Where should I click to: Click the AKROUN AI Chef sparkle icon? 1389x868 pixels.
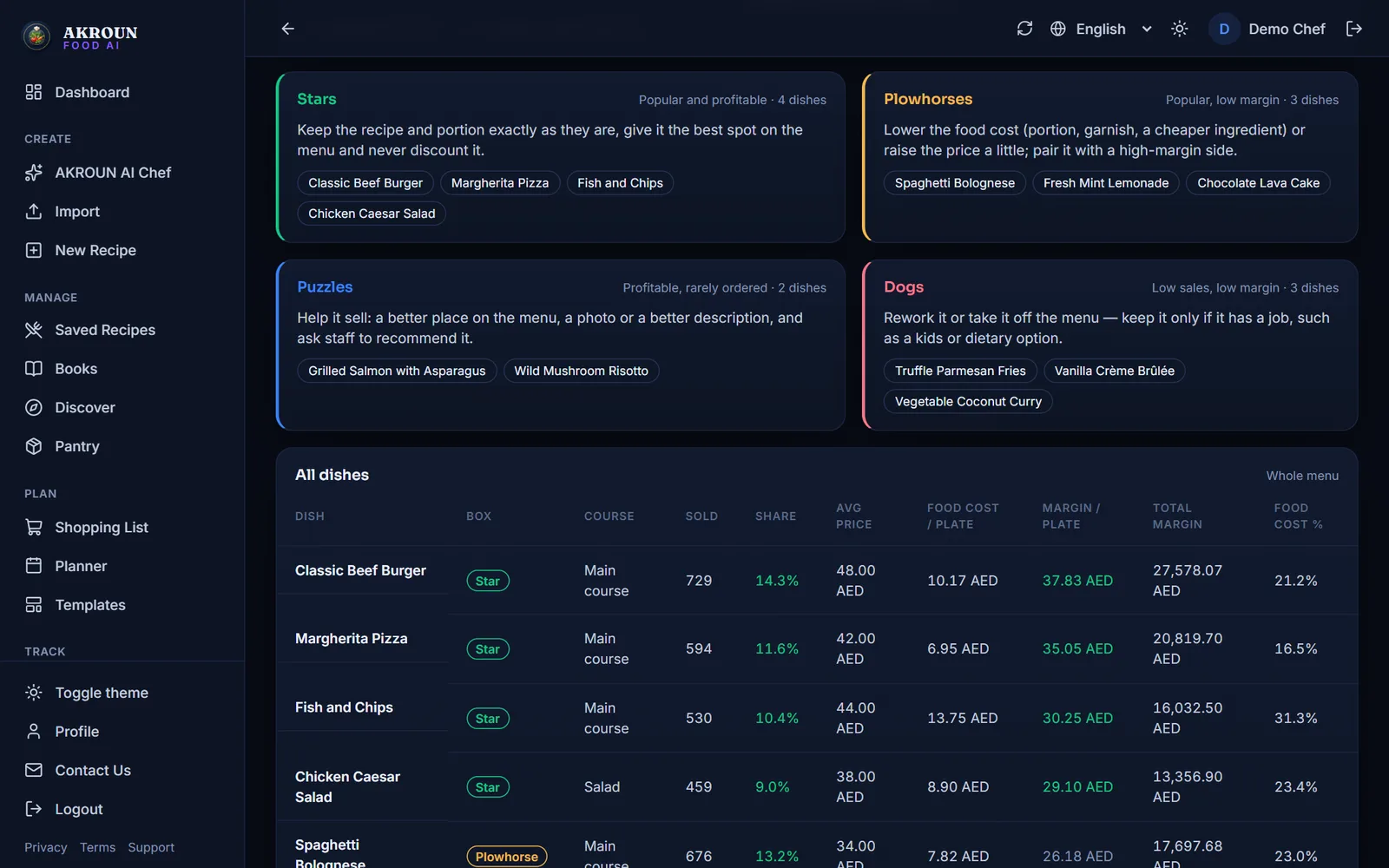[34, 173]
